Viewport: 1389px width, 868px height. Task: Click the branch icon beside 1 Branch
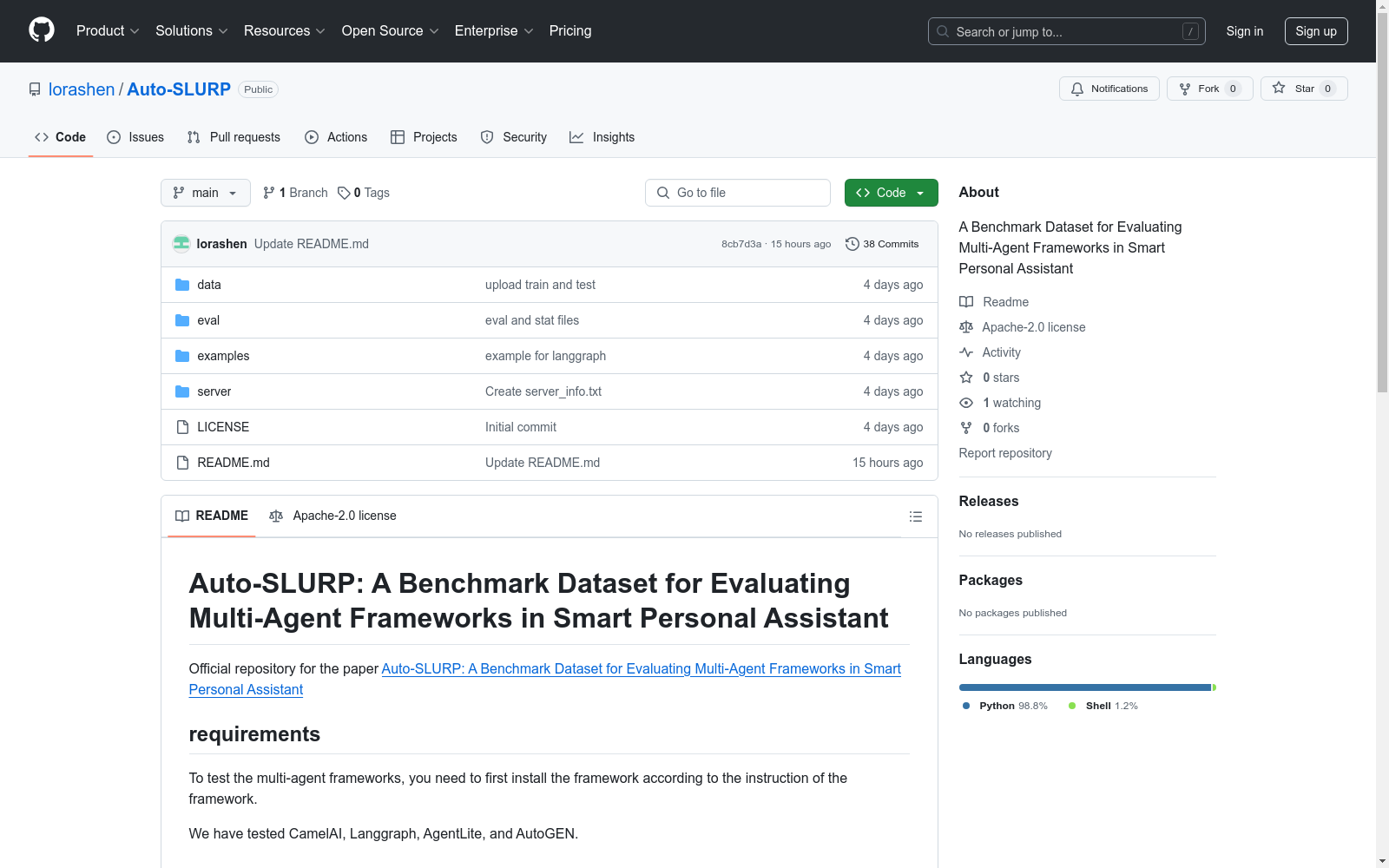269,193
